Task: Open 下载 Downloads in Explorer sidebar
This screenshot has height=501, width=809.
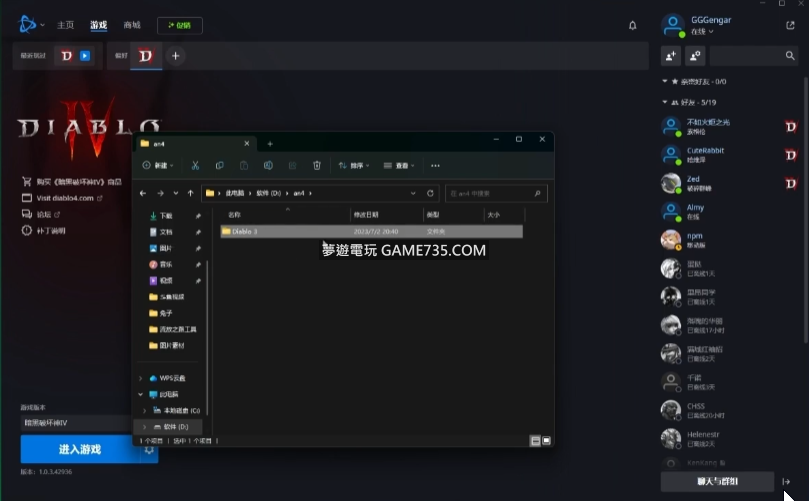Action: coord(167,216)
